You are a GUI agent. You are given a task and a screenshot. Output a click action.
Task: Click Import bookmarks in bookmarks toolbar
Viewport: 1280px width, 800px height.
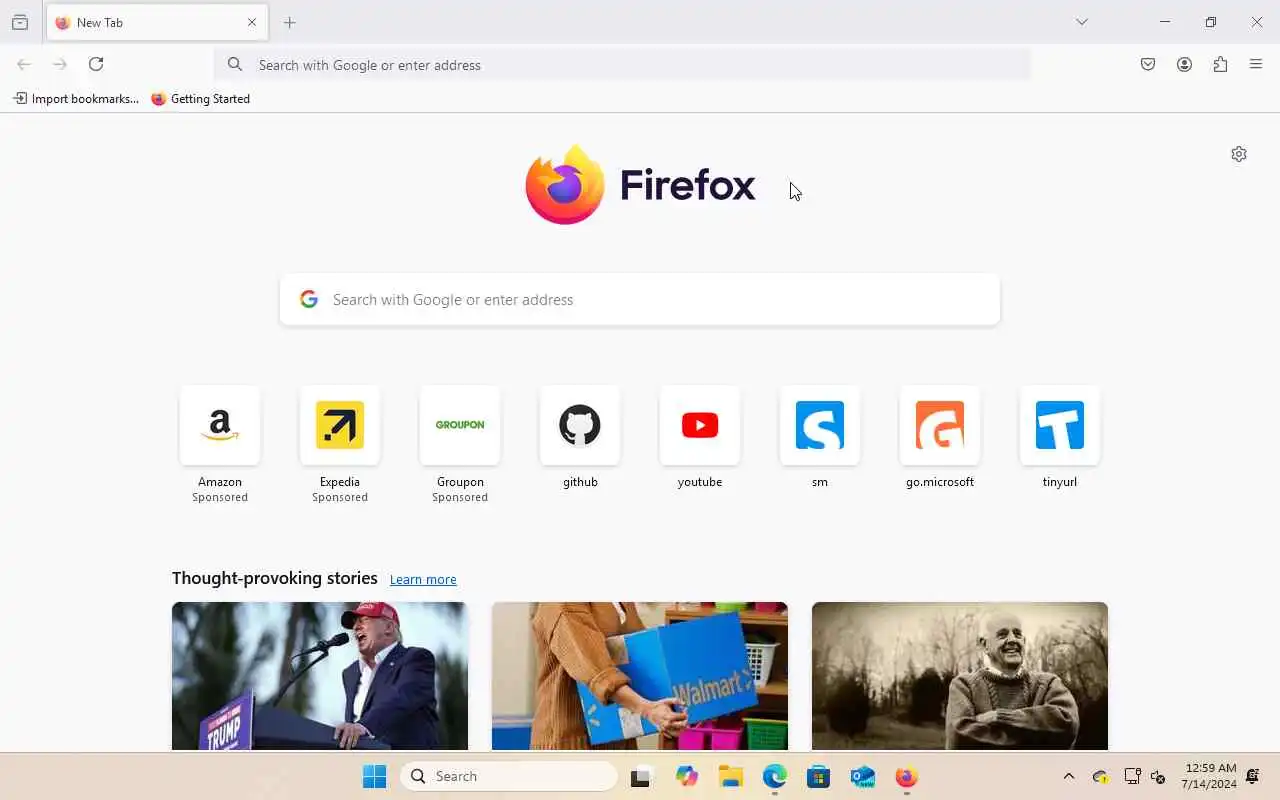(x=76, y=99)
